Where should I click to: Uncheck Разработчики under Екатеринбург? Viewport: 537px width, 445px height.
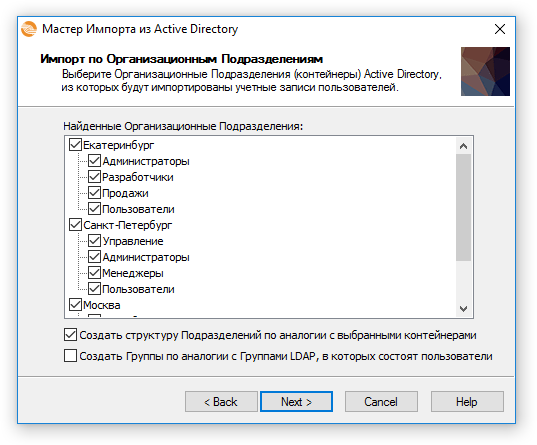tap(95, 177)
